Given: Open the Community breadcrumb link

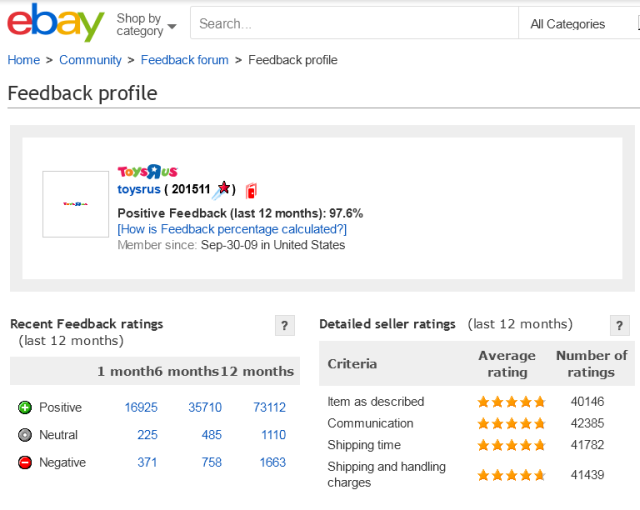Looking at the screenshot, I should coord(90,60).
